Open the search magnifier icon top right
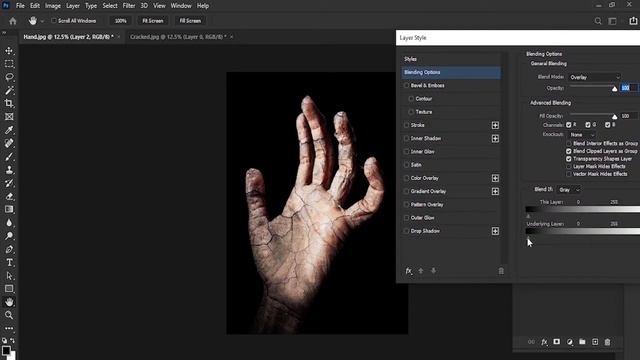640x360 pixels. (x=598, y=21)
